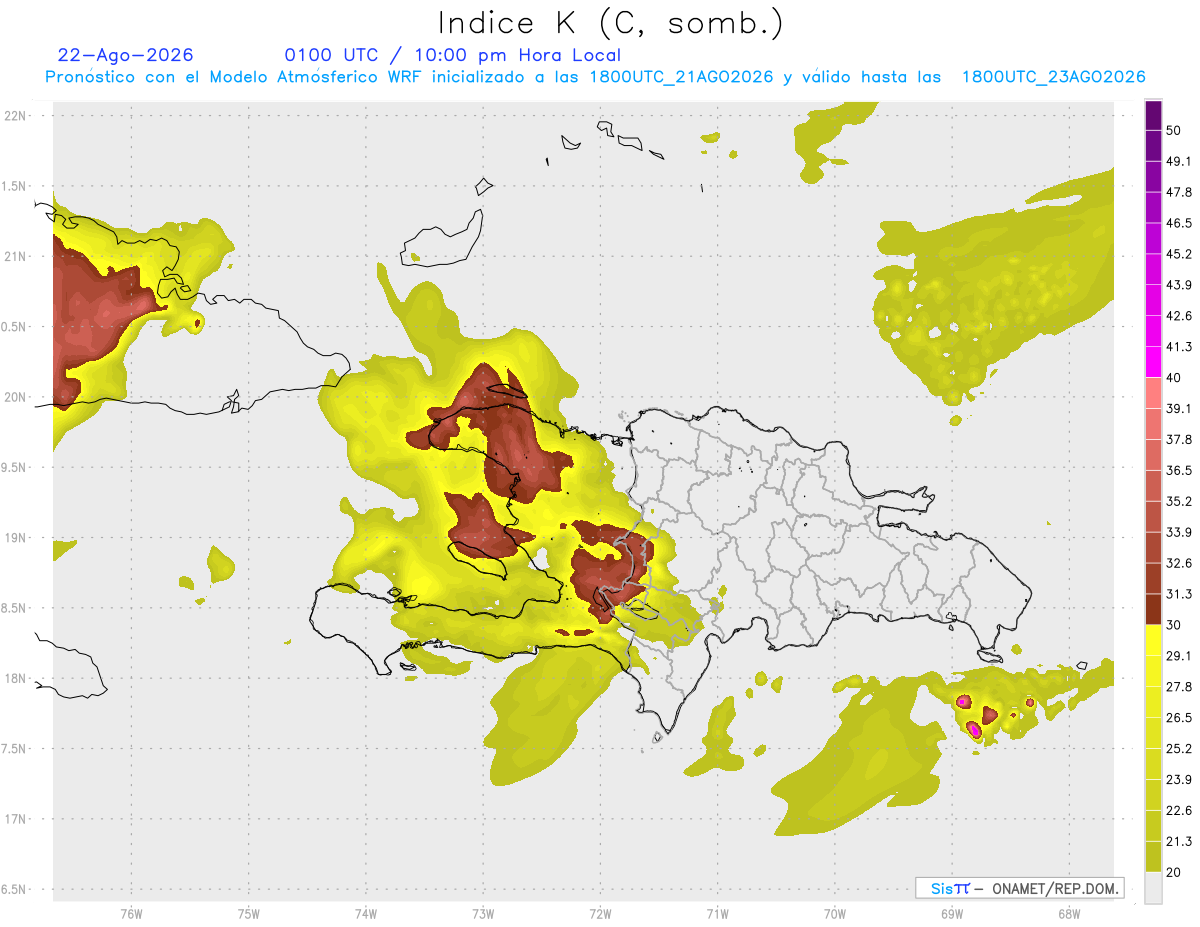1200x927 pixels.
Task: Click the 0100 UTC time text
Action: [x=331, y=55]
